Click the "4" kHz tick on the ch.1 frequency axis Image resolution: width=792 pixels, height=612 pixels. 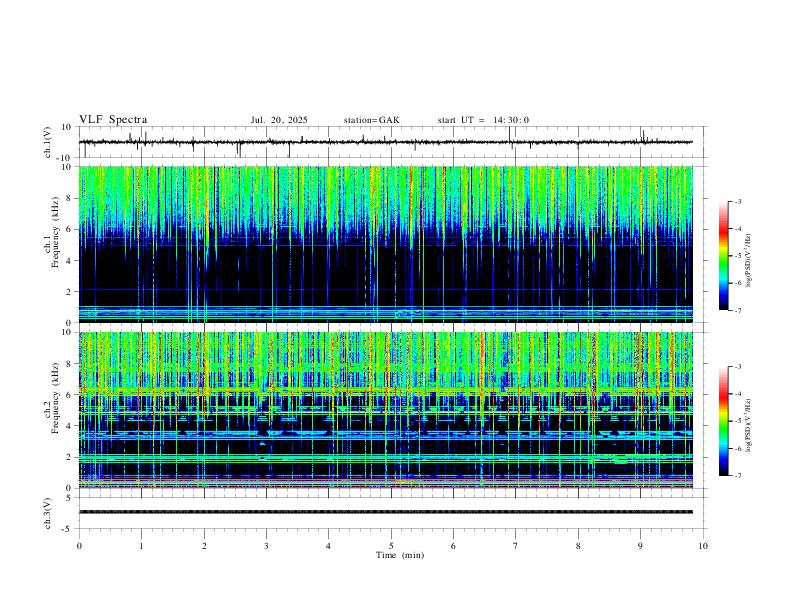[71, 261]
